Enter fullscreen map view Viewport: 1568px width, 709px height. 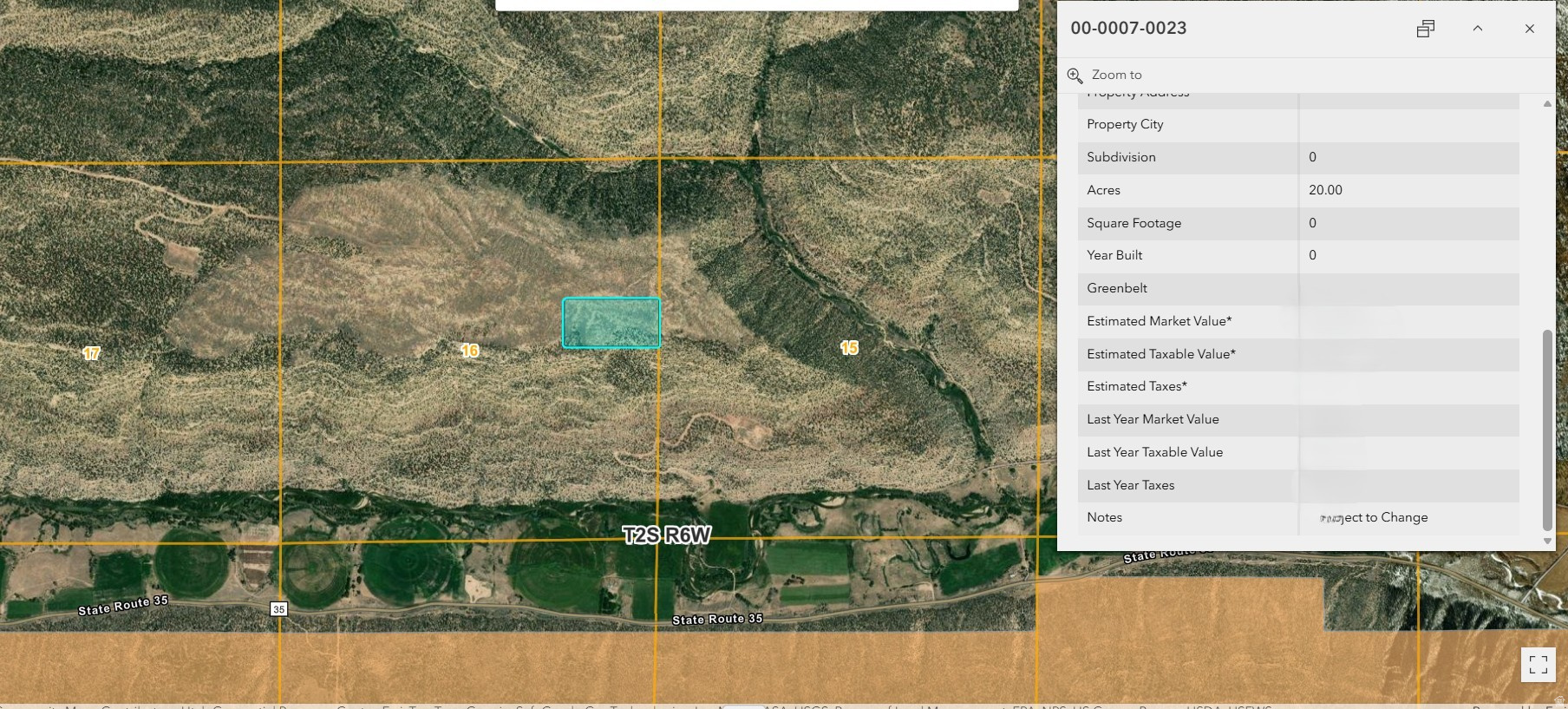1538,665
